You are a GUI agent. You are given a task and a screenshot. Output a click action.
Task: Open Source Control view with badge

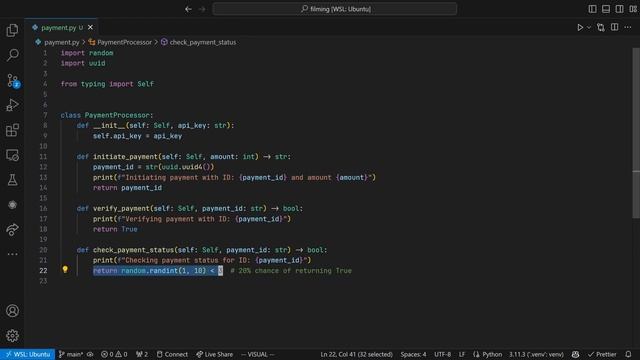tap(12, 80)
